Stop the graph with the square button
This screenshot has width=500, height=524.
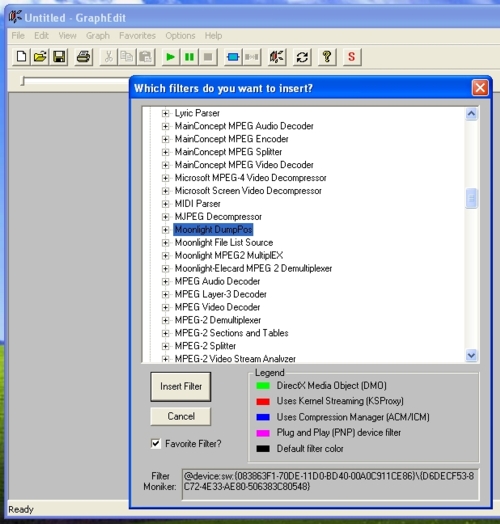click(x=208, y=57)
